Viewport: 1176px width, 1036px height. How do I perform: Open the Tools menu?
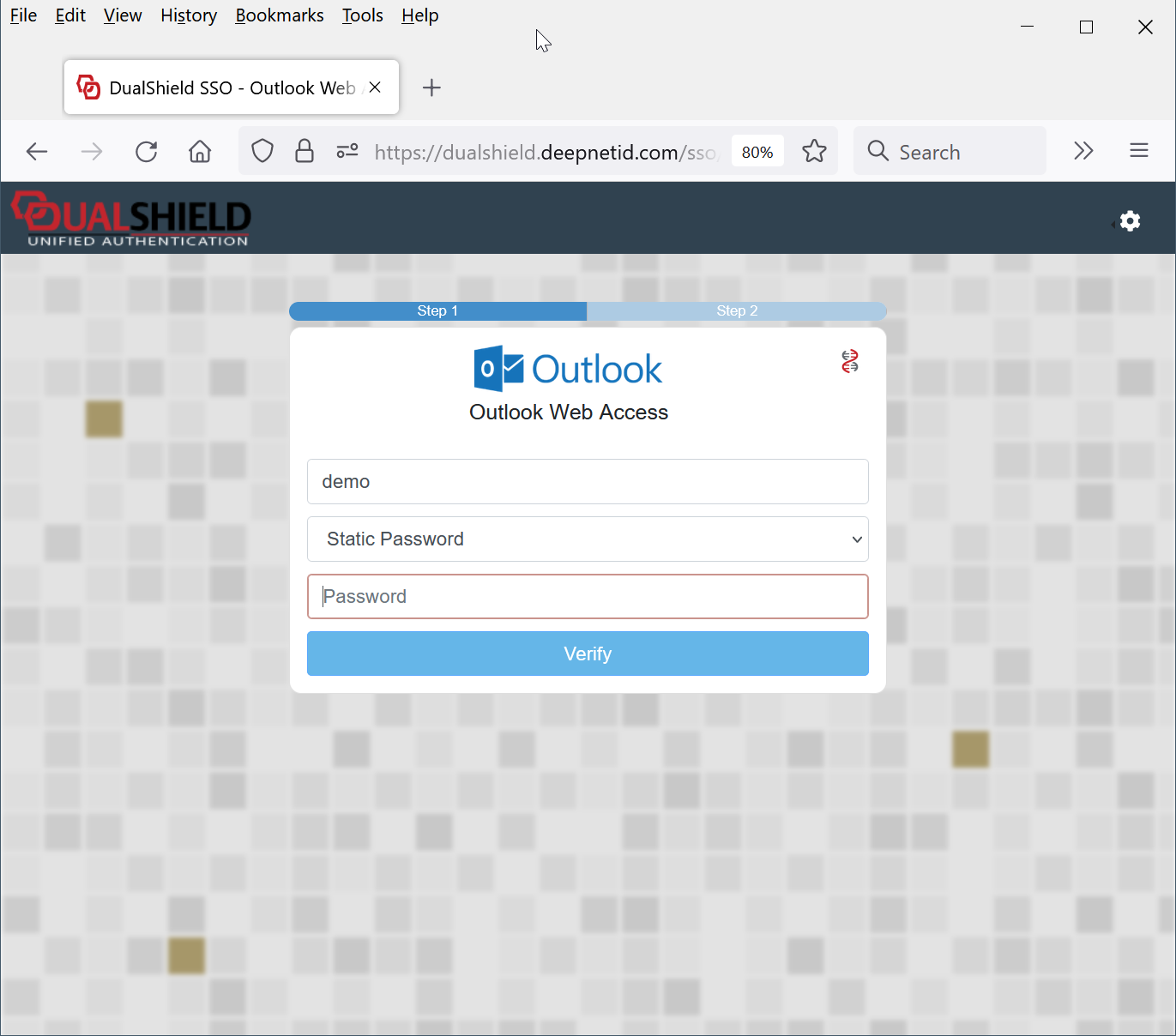tap(363, 15)
